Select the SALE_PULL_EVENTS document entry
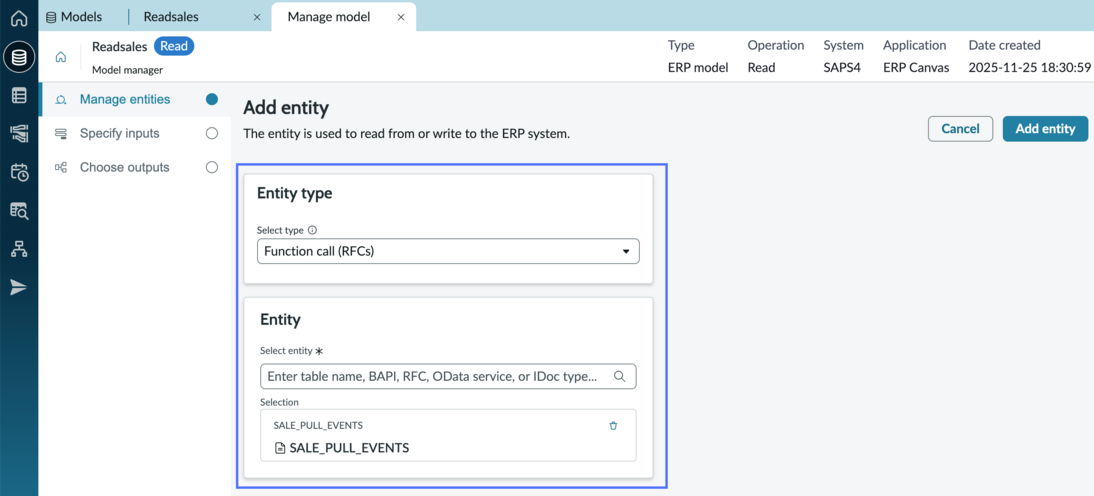 point(448,435)
